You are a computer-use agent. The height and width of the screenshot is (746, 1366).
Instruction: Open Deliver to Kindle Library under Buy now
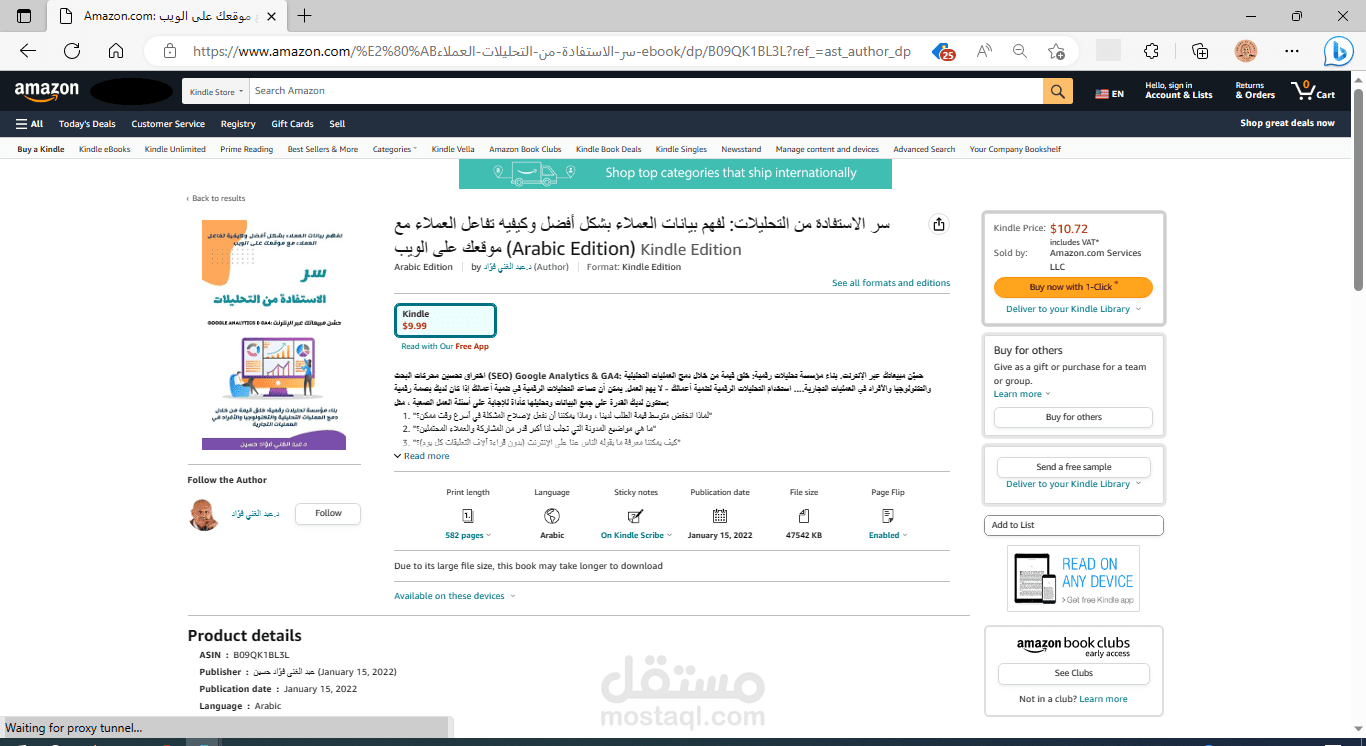click(1073, 309)
